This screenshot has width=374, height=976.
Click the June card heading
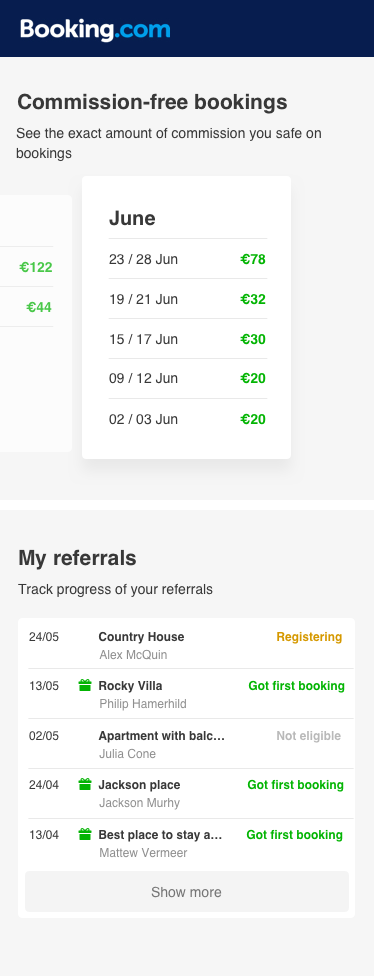[132, 218]
